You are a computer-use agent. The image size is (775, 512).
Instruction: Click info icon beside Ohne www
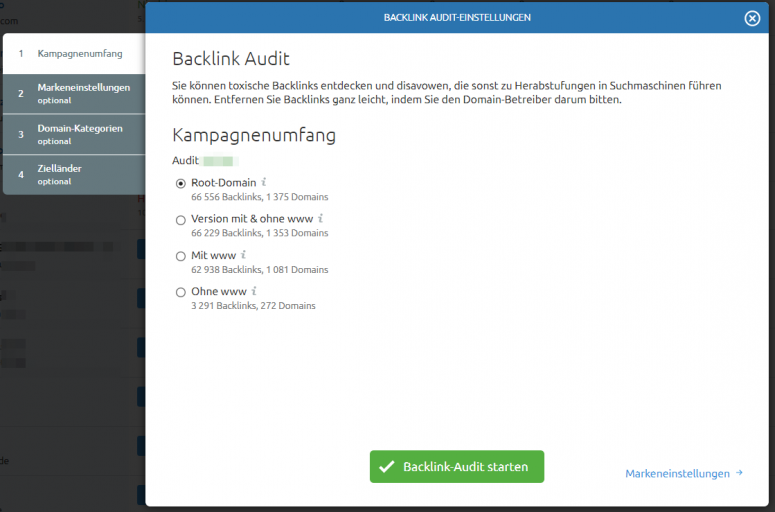coord(254,291)
